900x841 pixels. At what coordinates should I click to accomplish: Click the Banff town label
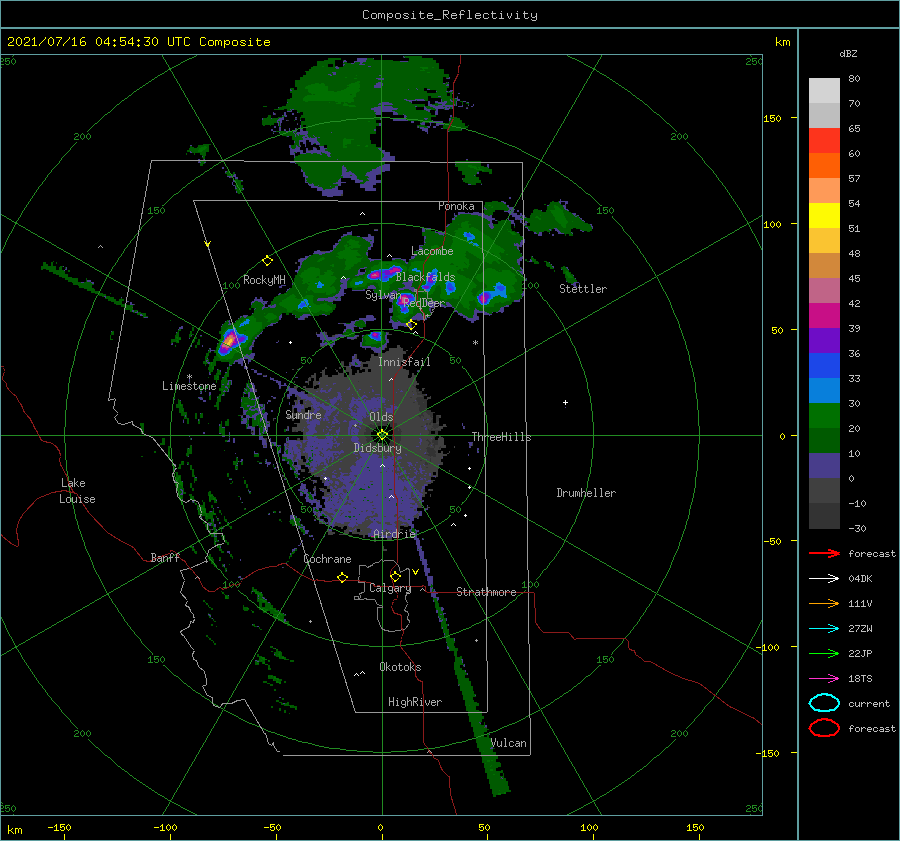[165, 557]
